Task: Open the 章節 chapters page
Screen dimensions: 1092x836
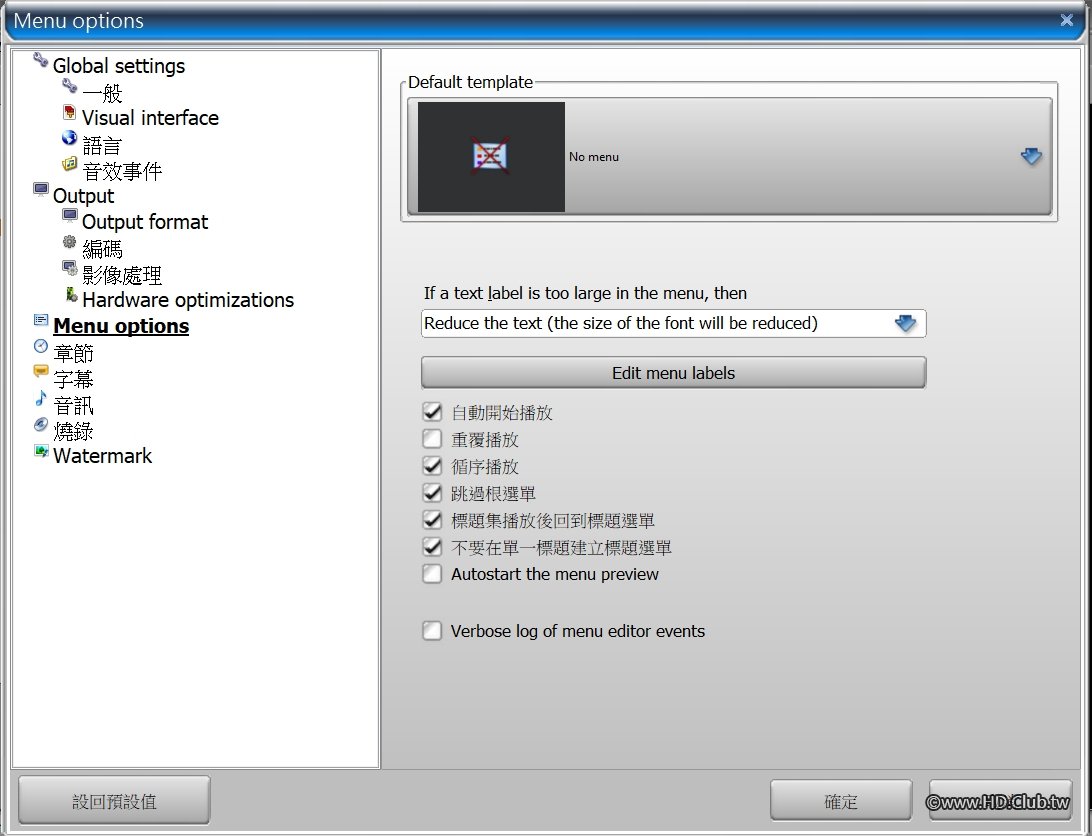Action: (x=73, y=353)
